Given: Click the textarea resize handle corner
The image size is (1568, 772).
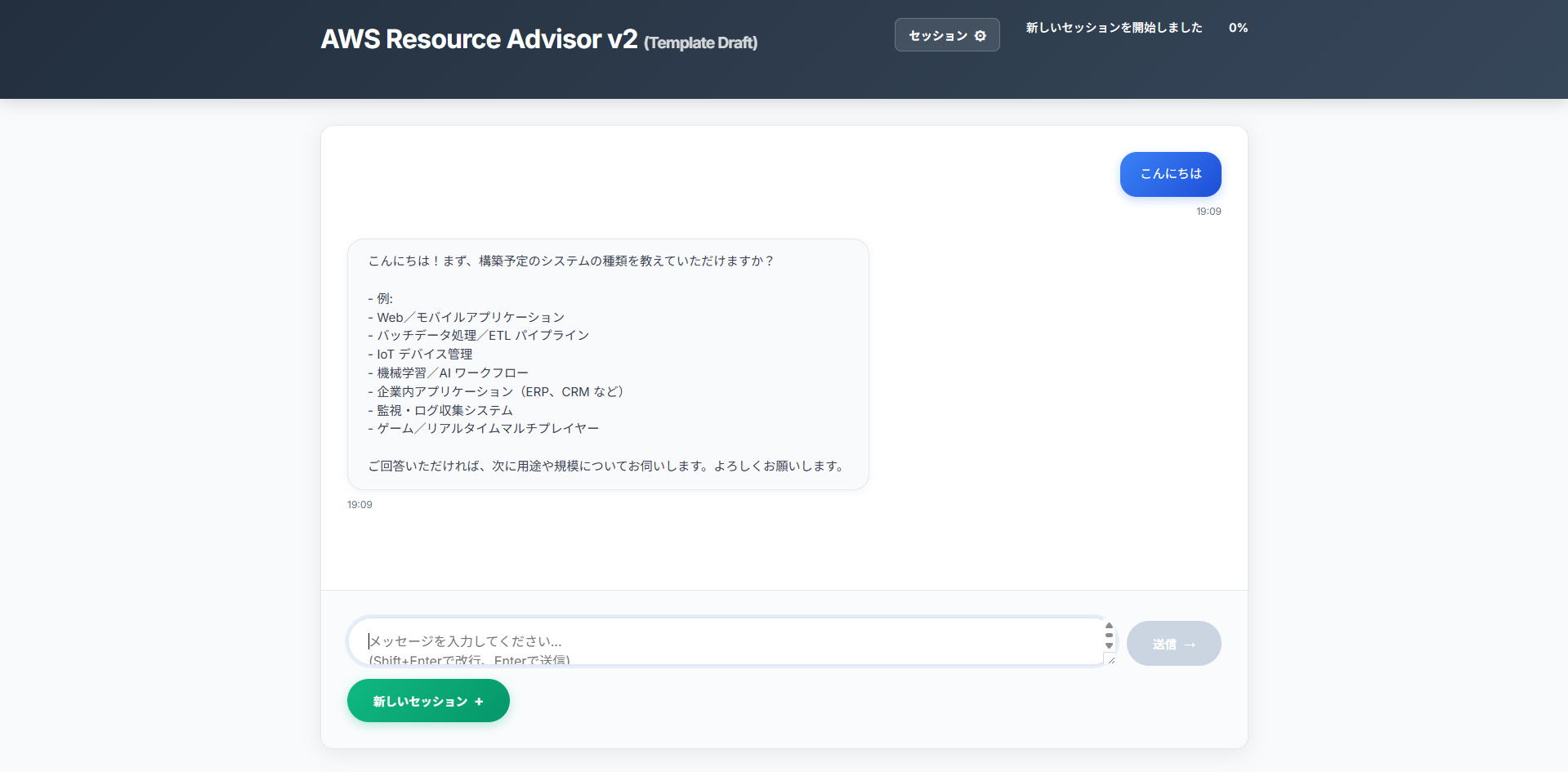Looking at the screenshot, I should pyautogui.click(x=1110, y=659).
